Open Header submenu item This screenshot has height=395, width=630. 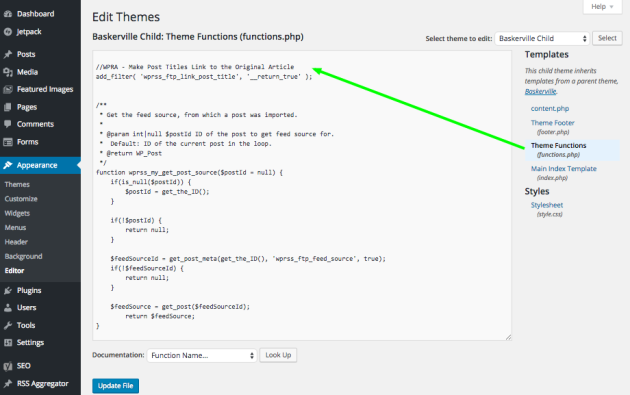coord(16,242)
